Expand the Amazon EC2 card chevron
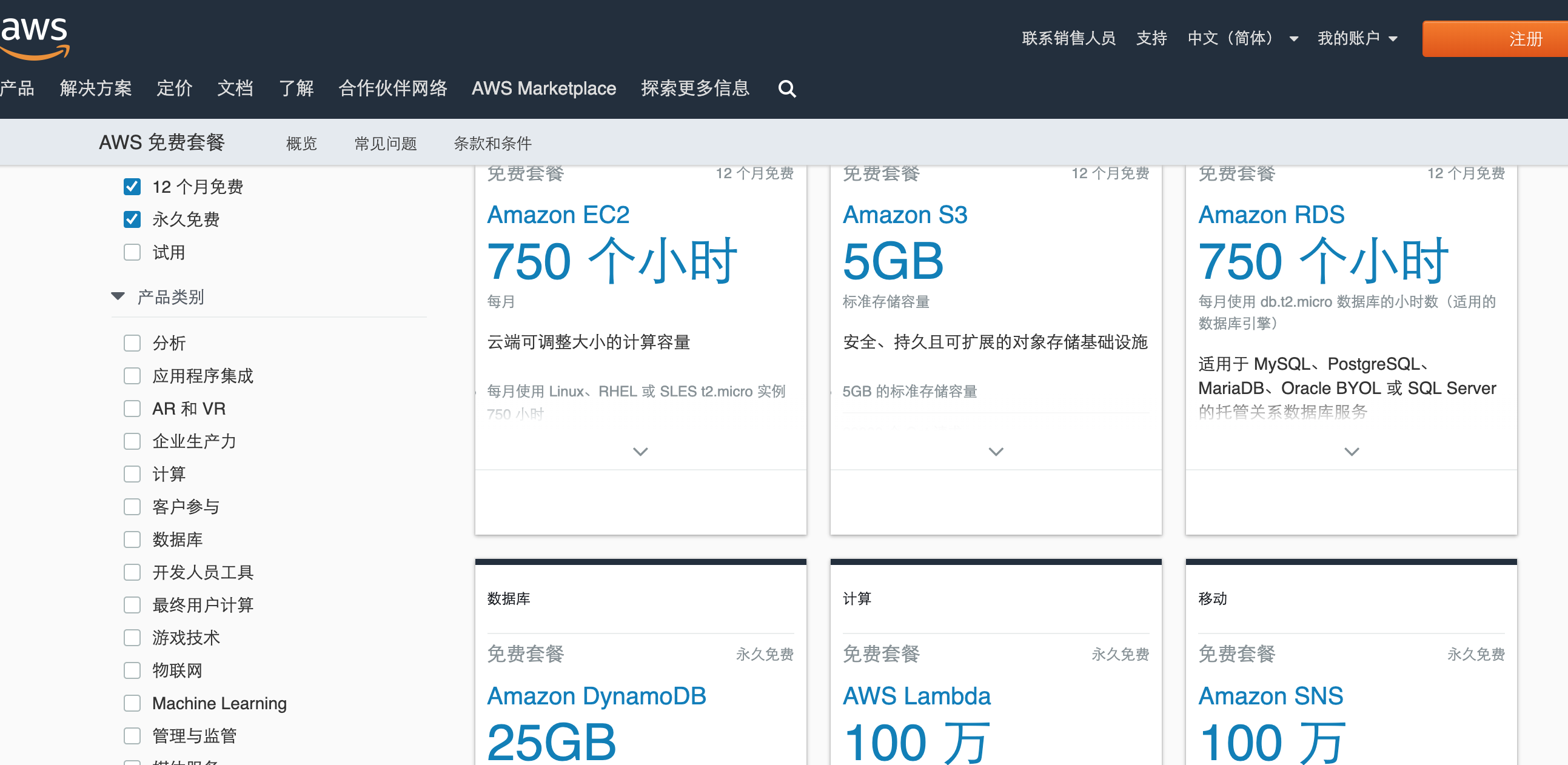1568x765 pixels. [640, 452]
